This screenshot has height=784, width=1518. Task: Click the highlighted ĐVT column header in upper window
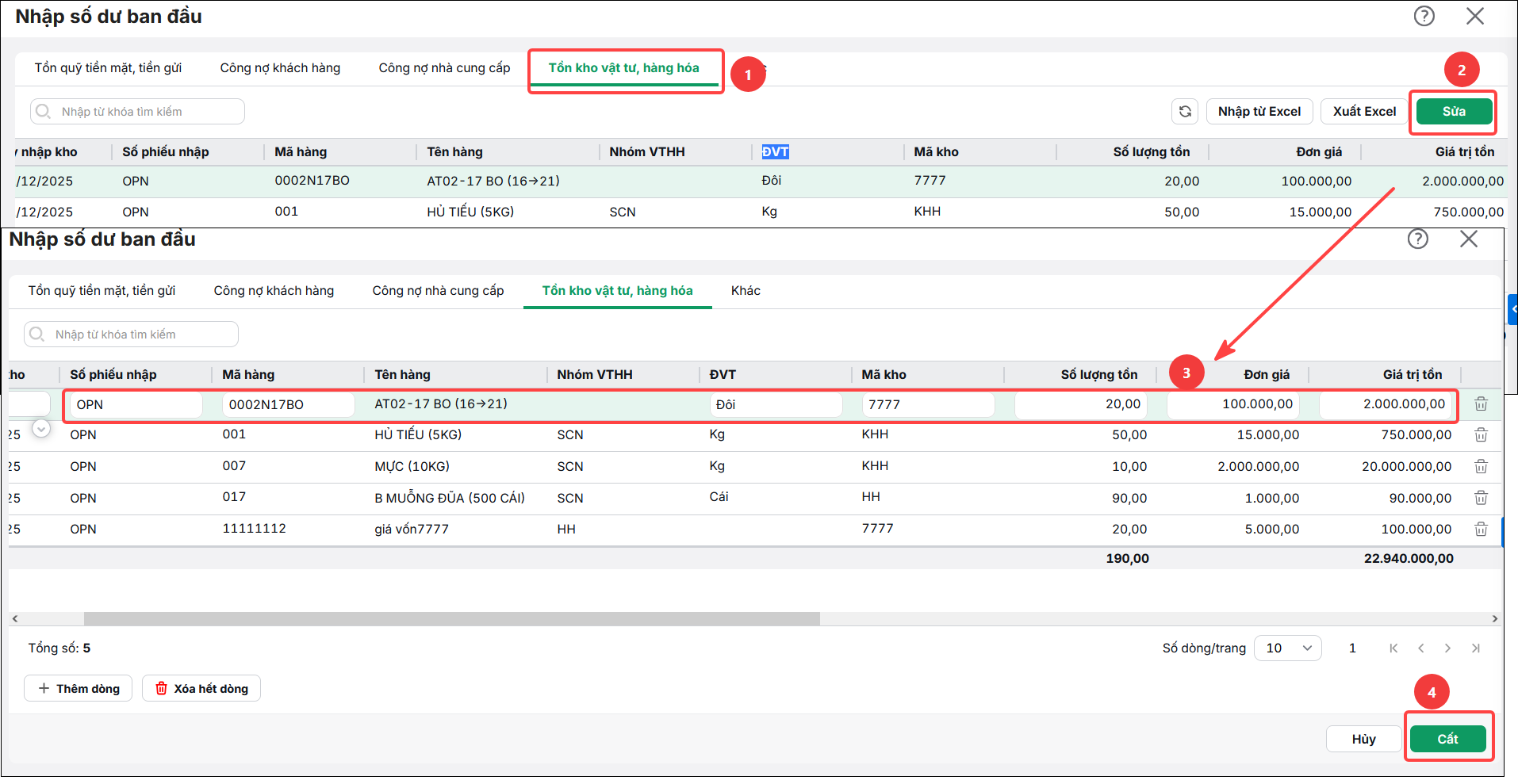point(775,152)
